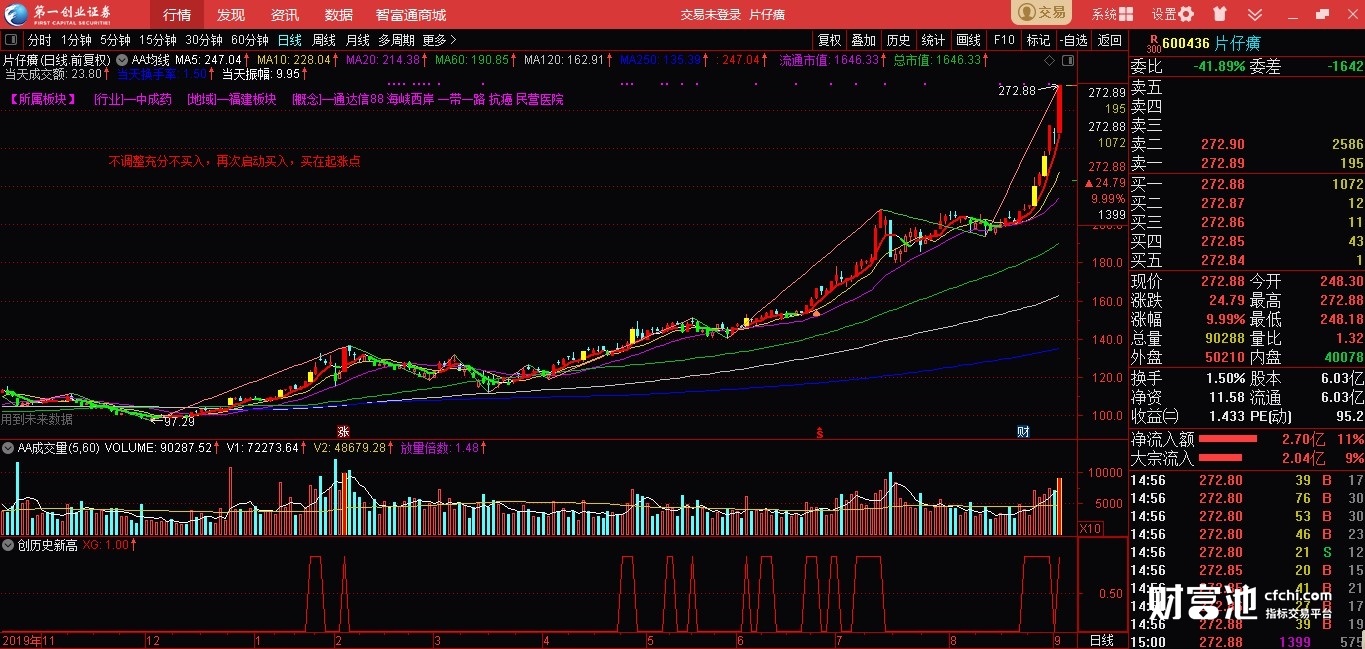The image size is (1365, 649).
Task: Click the 返回 back button
Action: point(1109,40)
